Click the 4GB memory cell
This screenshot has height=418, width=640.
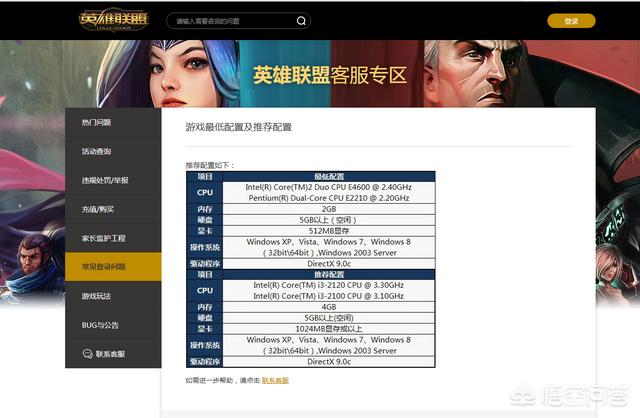pos(329,307)
